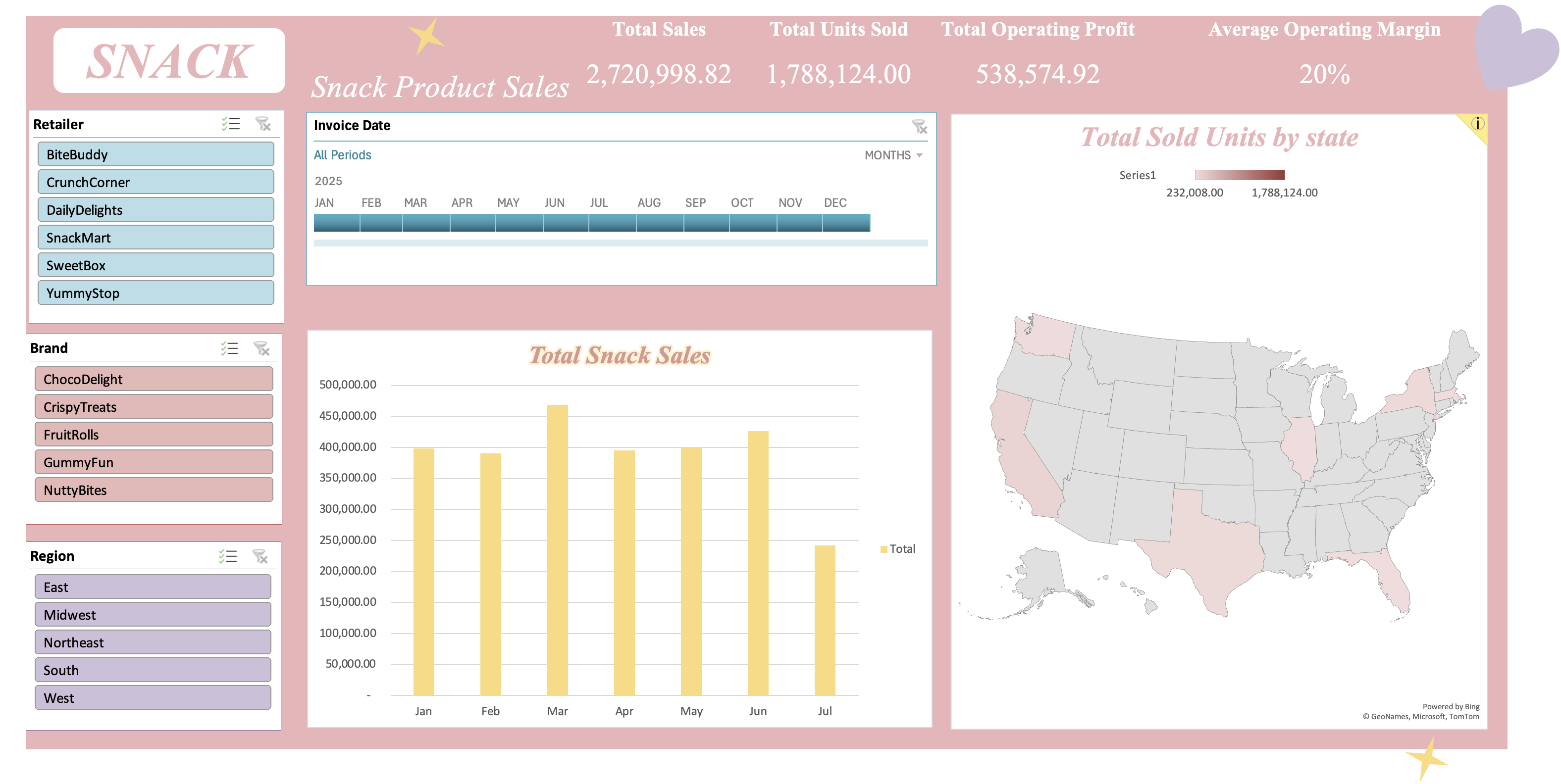Select the GummyFun brand button
1561x784 pixels.
(x=154, y=462)
